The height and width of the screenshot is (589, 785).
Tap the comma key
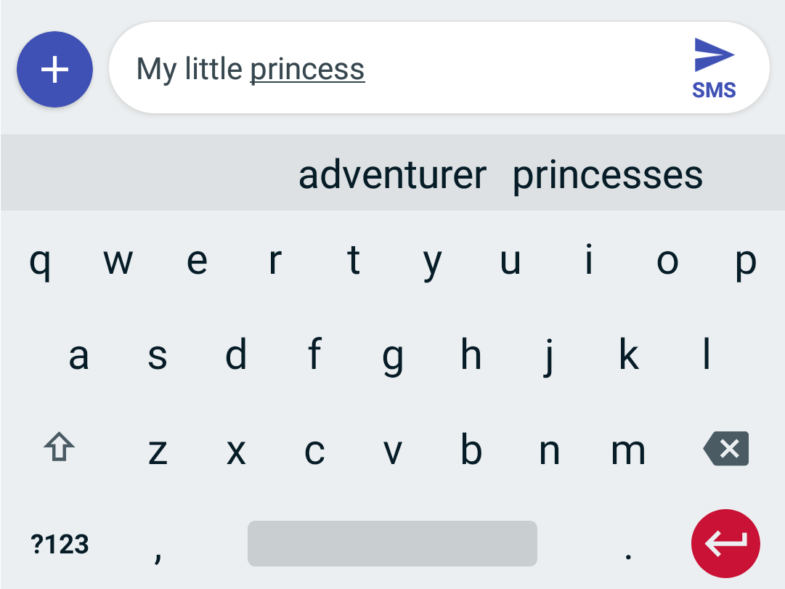pos(158,544)
